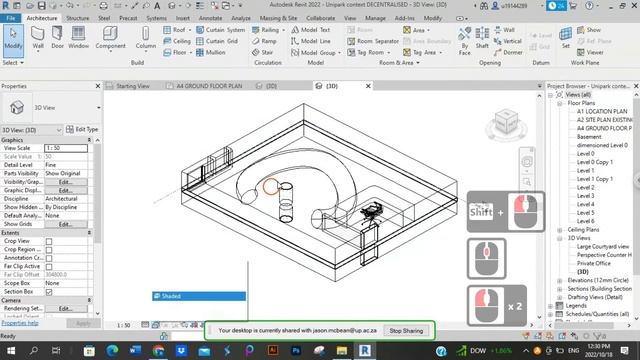Choose the Model Text tool
Image resolution: width=640 pixels, height=360 pixels.
pos(311,30)
